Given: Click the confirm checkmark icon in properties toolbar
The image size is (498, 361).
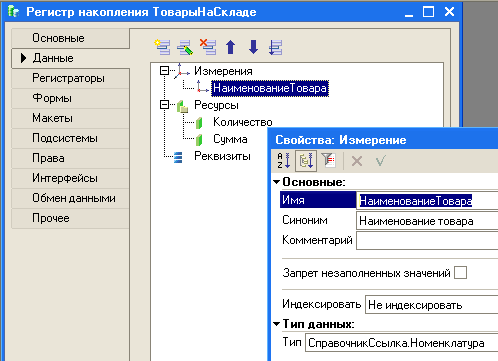Looking at the screenshot, I should (x=380, y=161).
